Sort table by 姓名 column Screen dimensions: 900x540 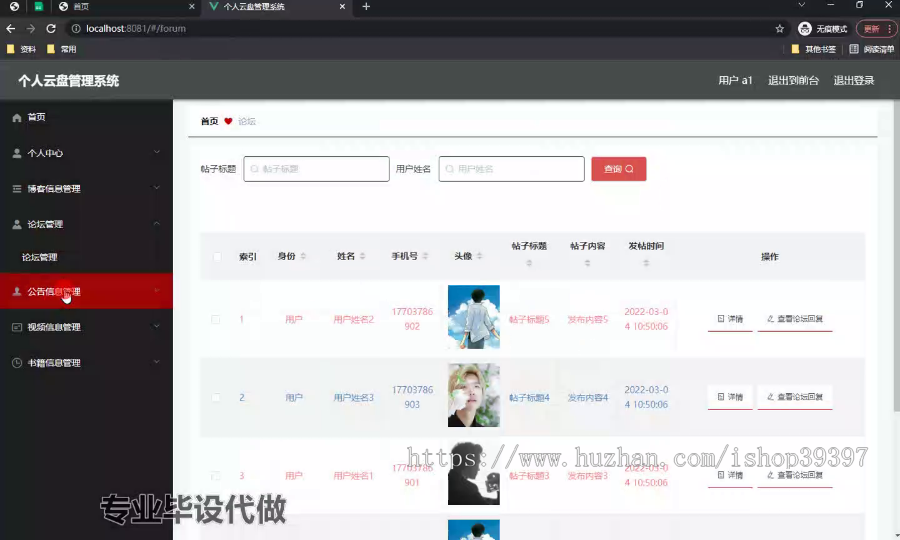coord(362,256)
